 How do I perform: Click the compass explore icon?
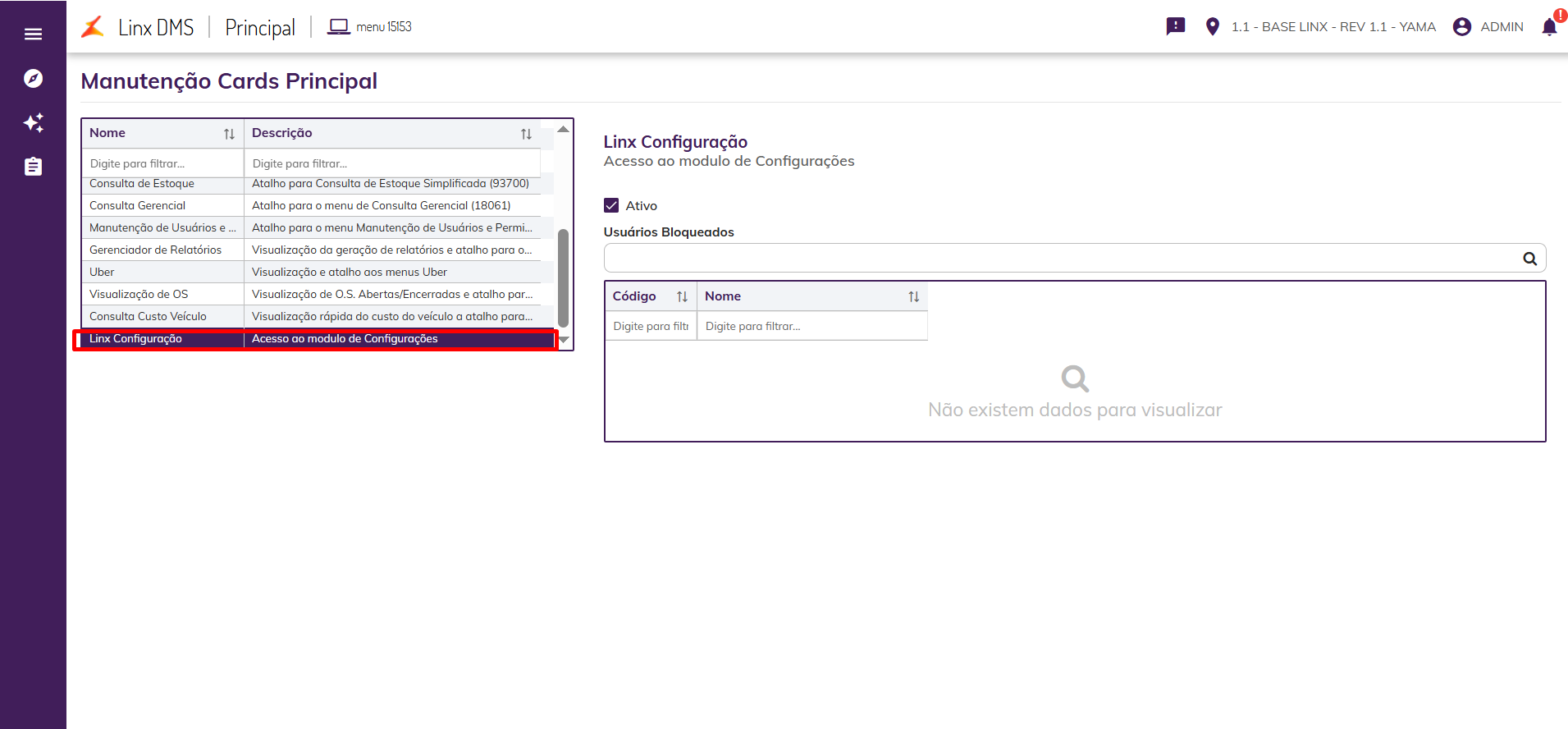(33, 78)
